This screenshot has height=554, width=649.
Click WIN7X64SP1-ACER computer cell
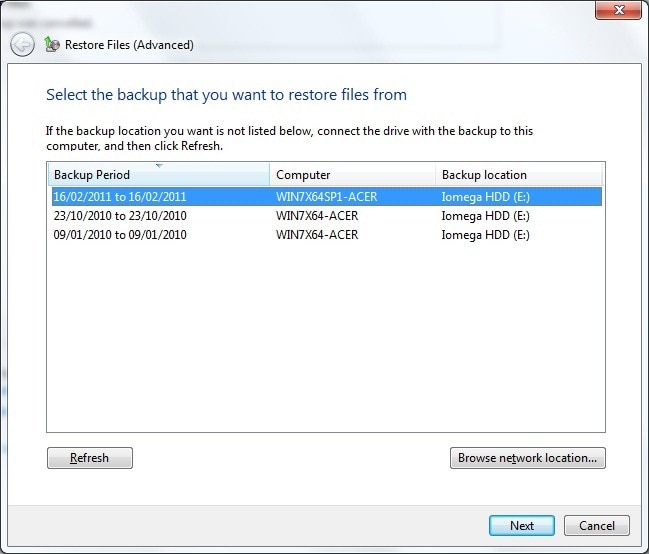coord(327,197)
